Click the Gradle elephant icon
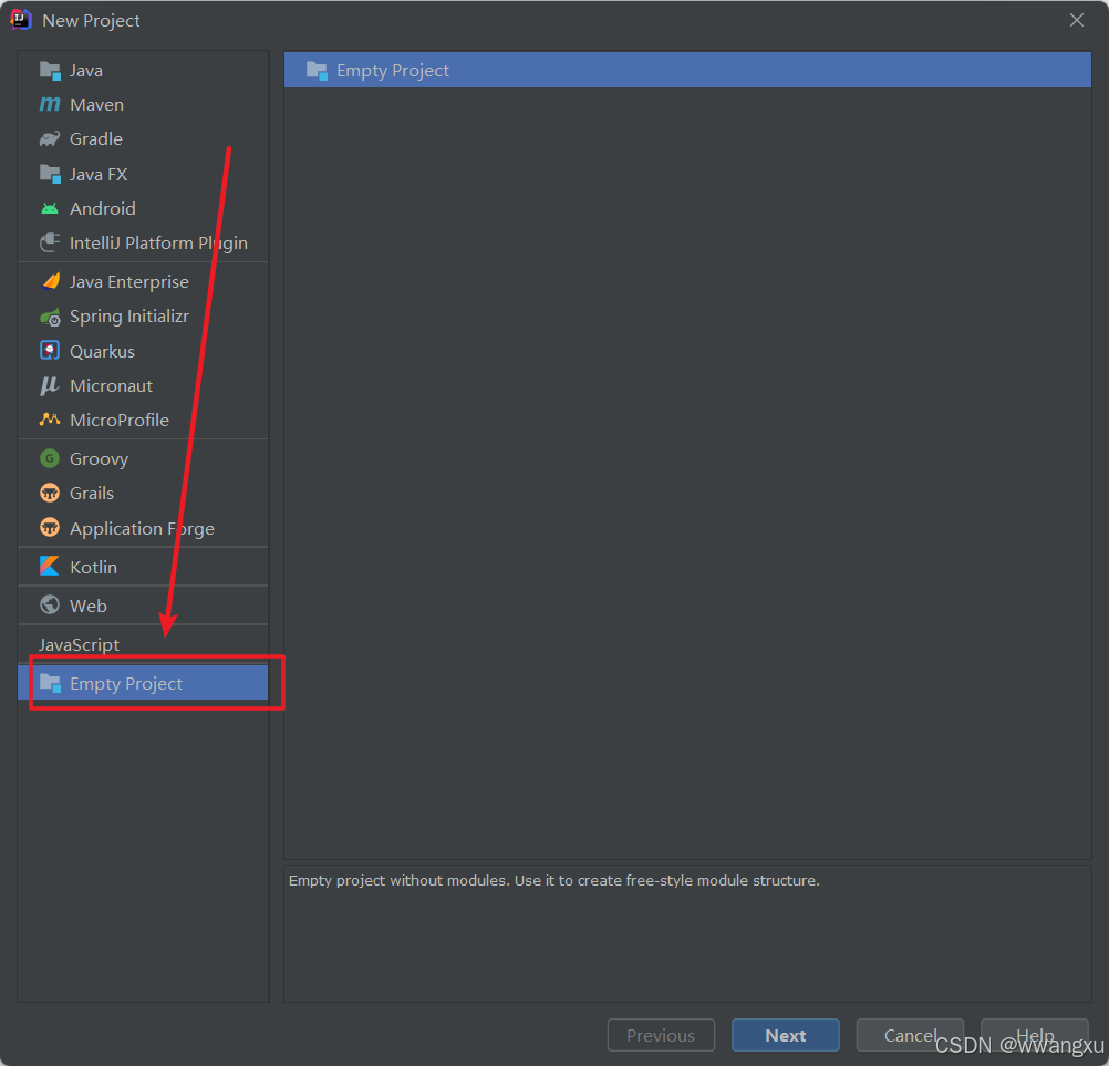This screenshot has height=1066, width=1109. pos(50,139)
